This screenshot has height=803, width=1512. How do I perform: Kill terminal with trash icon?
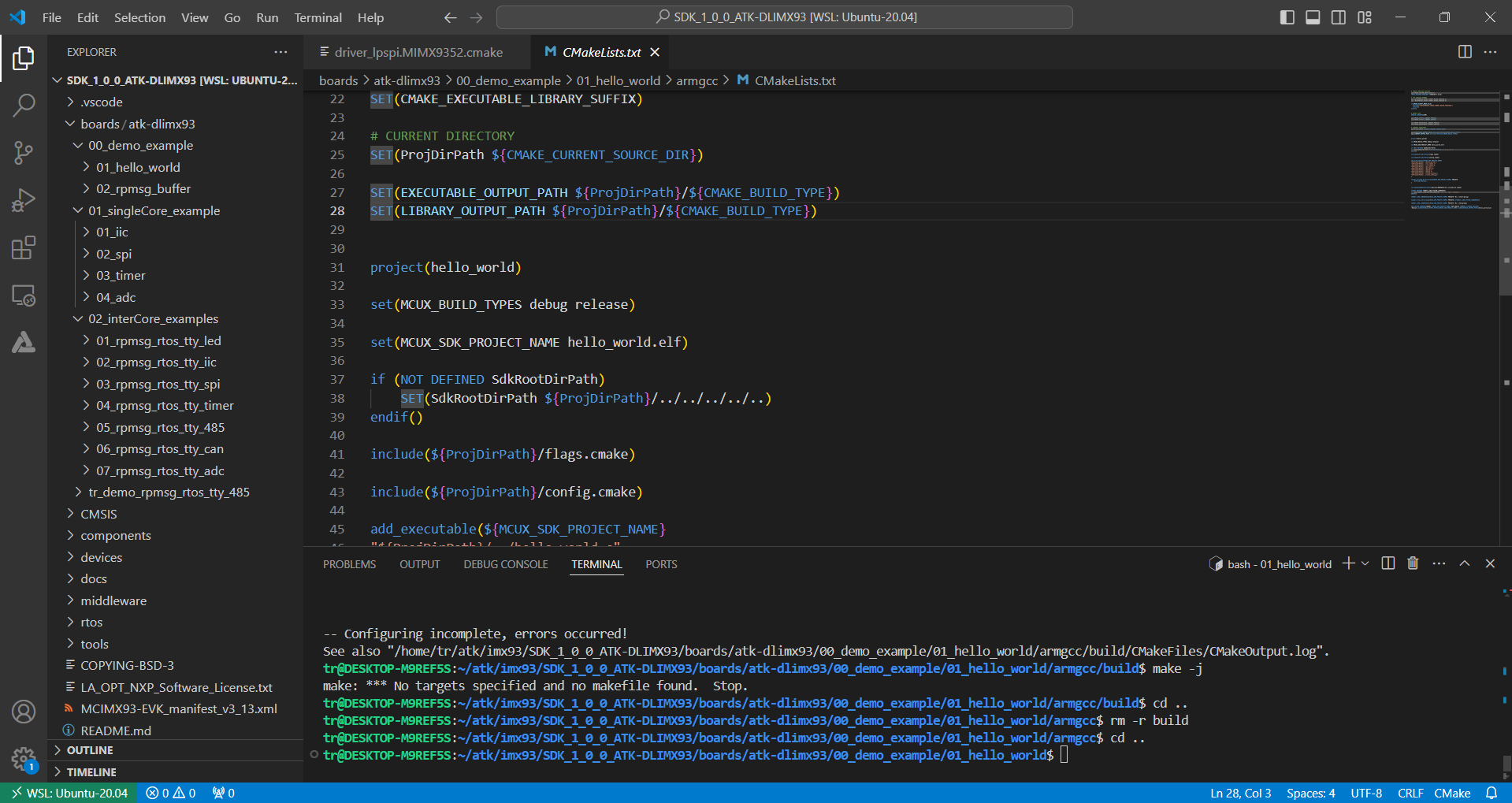coord(1413,563)
